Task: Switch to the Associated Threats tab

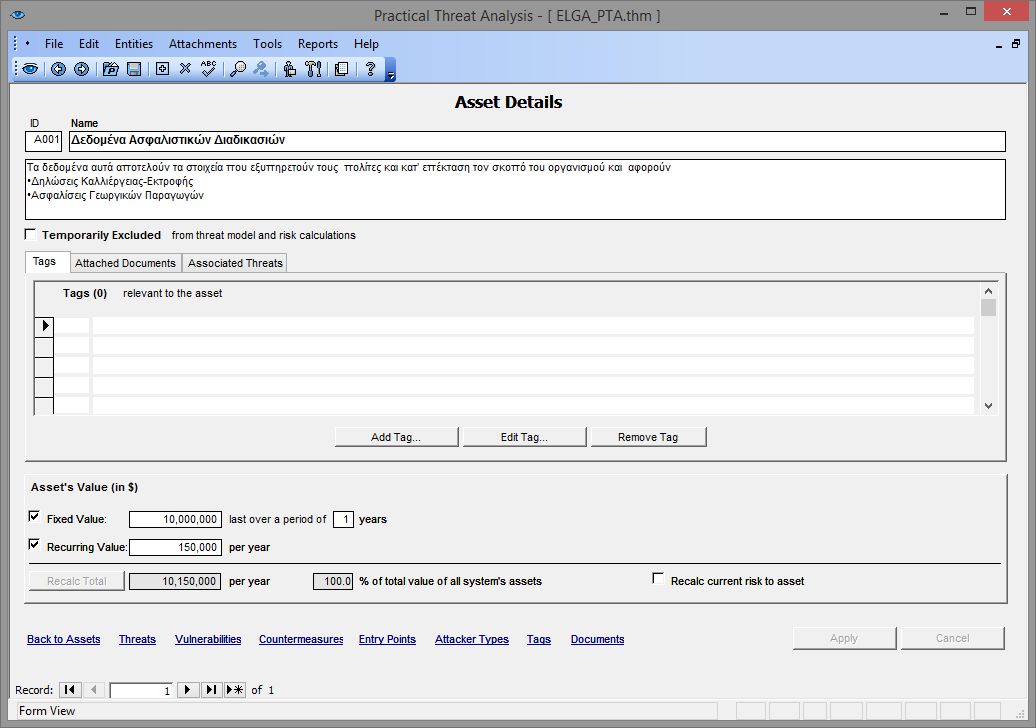Action: [235, 263]
